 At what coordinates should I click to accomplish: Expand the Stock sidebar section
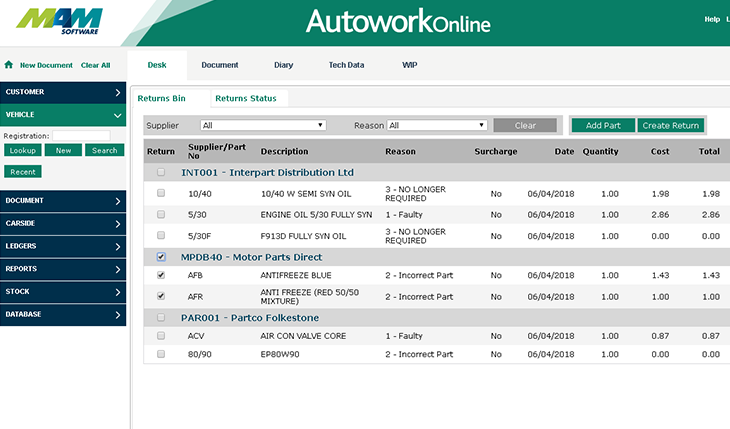[x=62, y=292]
